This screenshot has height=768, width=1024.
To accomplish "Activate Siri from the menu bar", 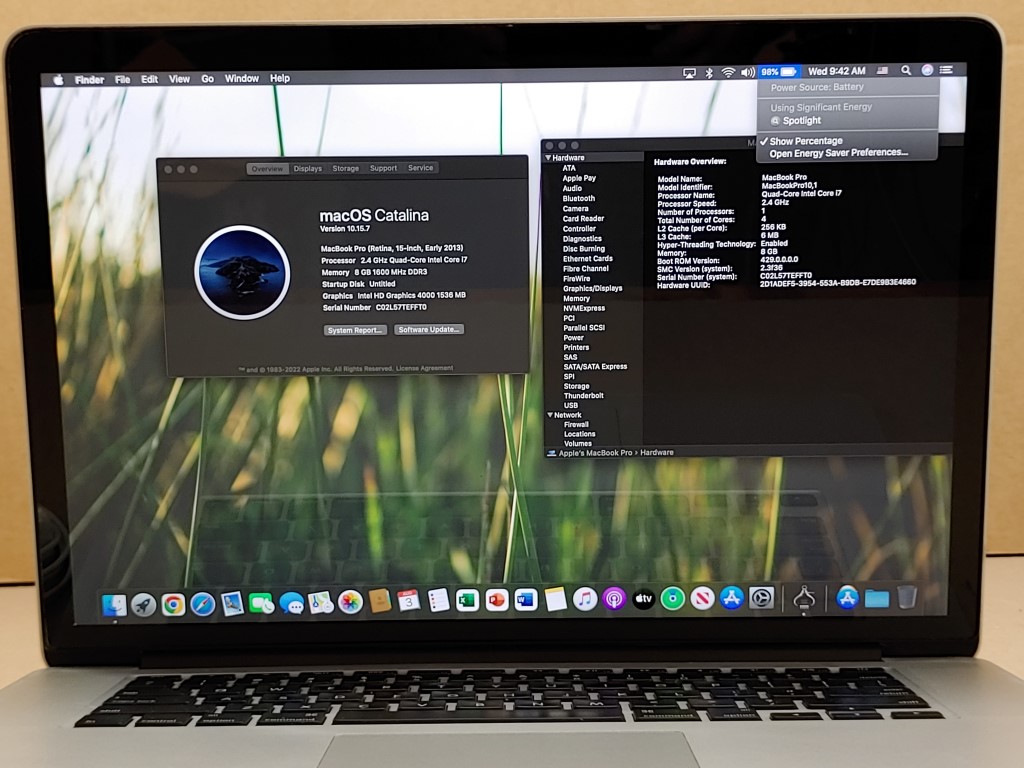I will (927, 70).
